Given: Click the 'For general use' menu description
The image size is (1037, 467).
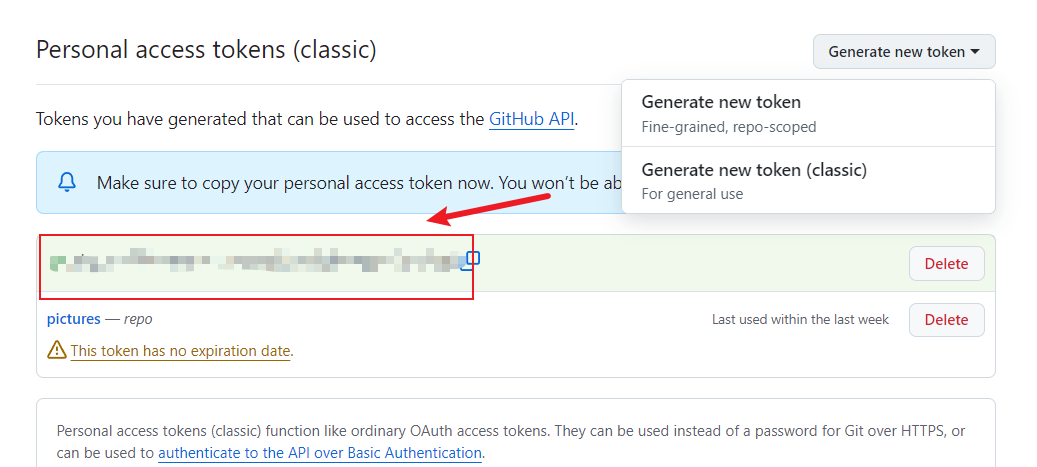Looking at the screenshot, I should 692,194.
